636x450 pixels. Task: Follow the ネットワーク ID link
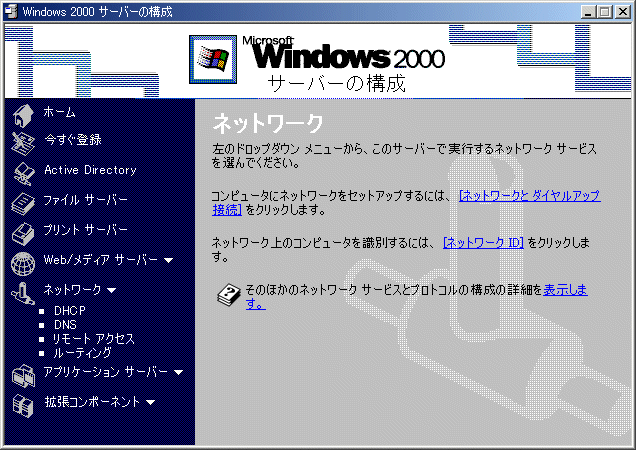point(483,243)
